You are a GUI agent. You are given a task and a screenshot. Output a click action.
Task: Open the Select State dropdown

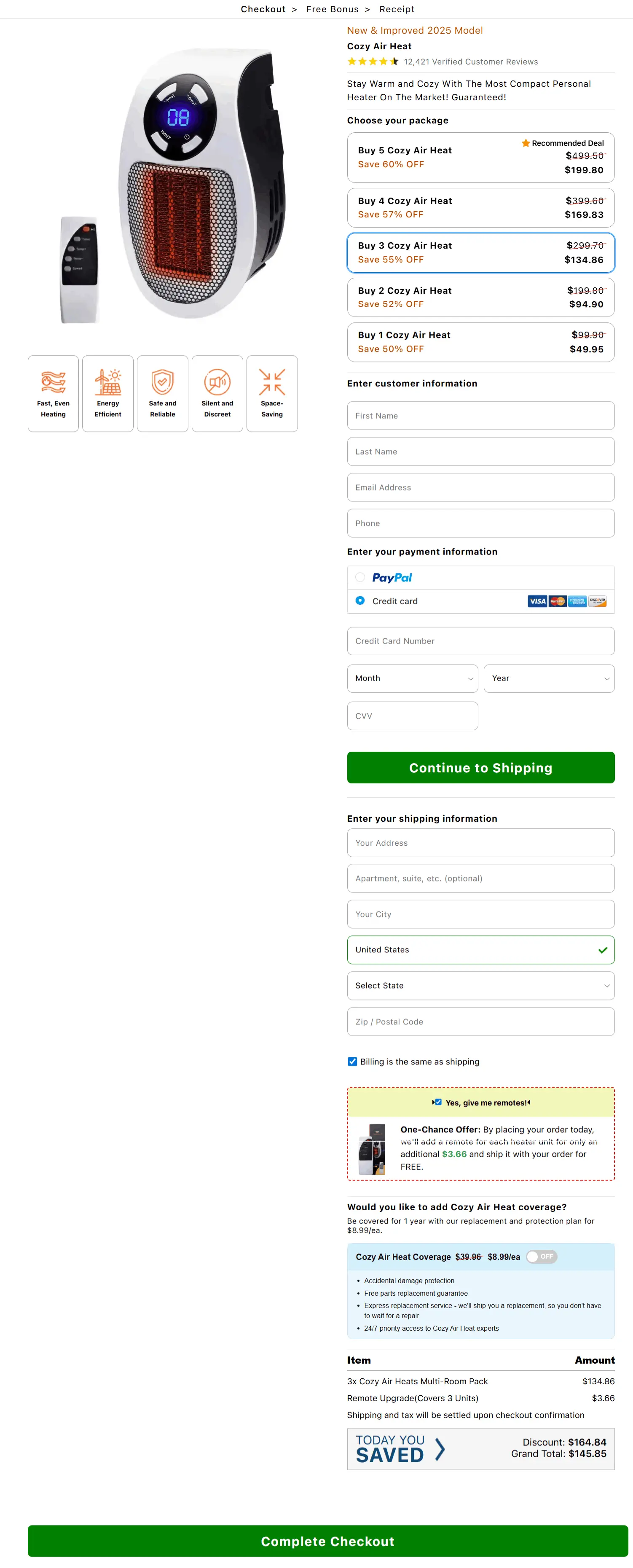tap(480, 986)
